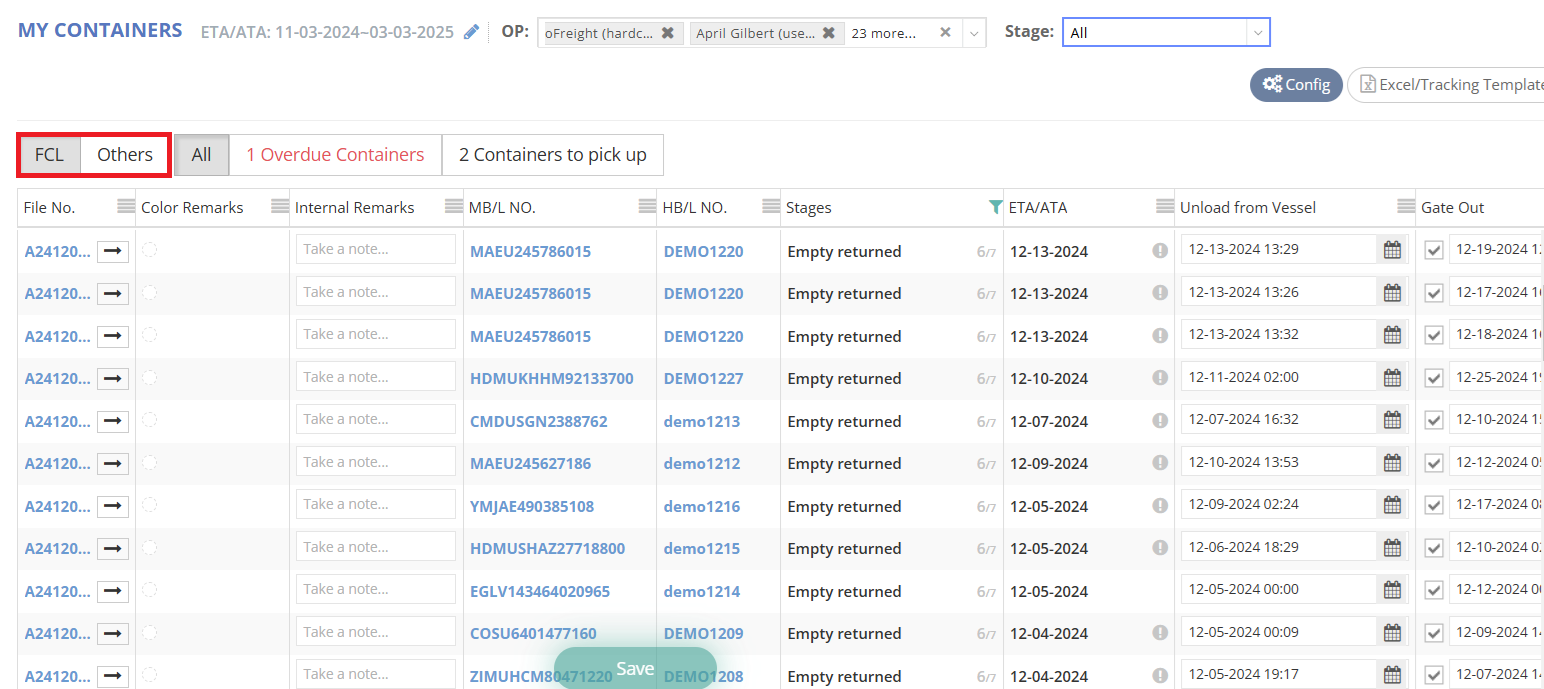1544x689 pixels.
Task: Remove the oFreight operator tag
Action: click(667, 33)
